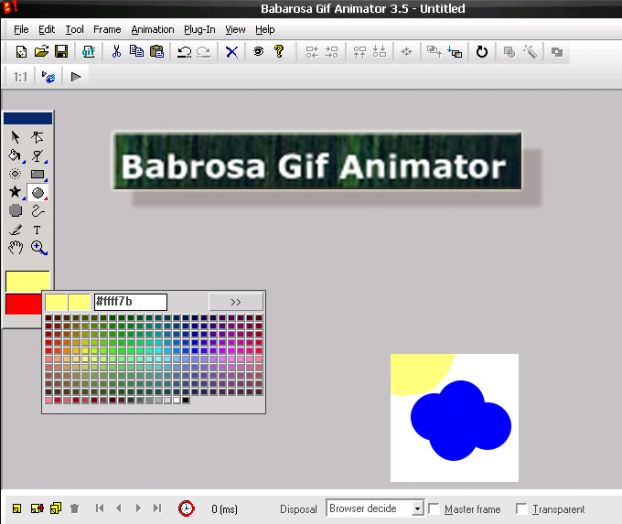This screenshot has height=524, width=622.
Task: Open the Plug-In menu
Action: pos(200,30)
